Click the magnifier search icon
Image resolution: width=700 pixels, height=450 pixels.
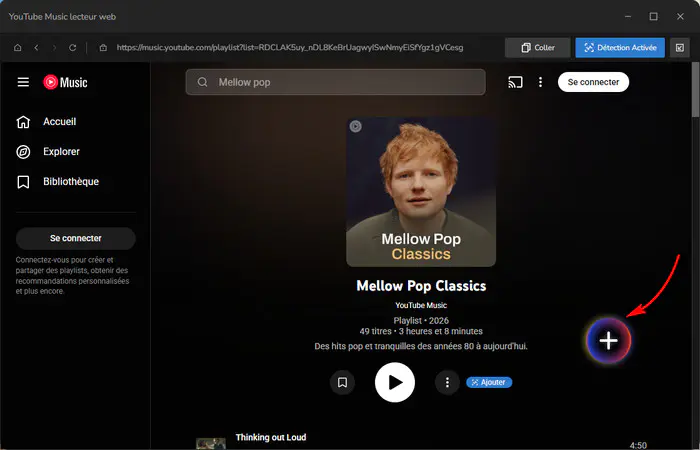[202, 82]
